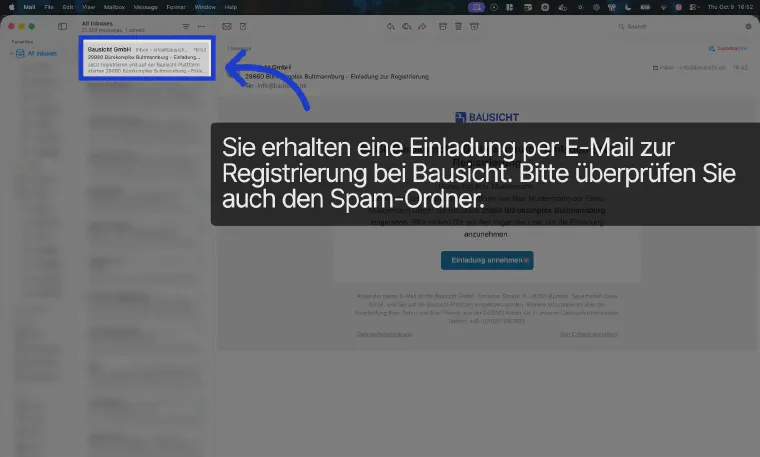
Task: Open the Edit menu
Action: [x=68, y=7]
